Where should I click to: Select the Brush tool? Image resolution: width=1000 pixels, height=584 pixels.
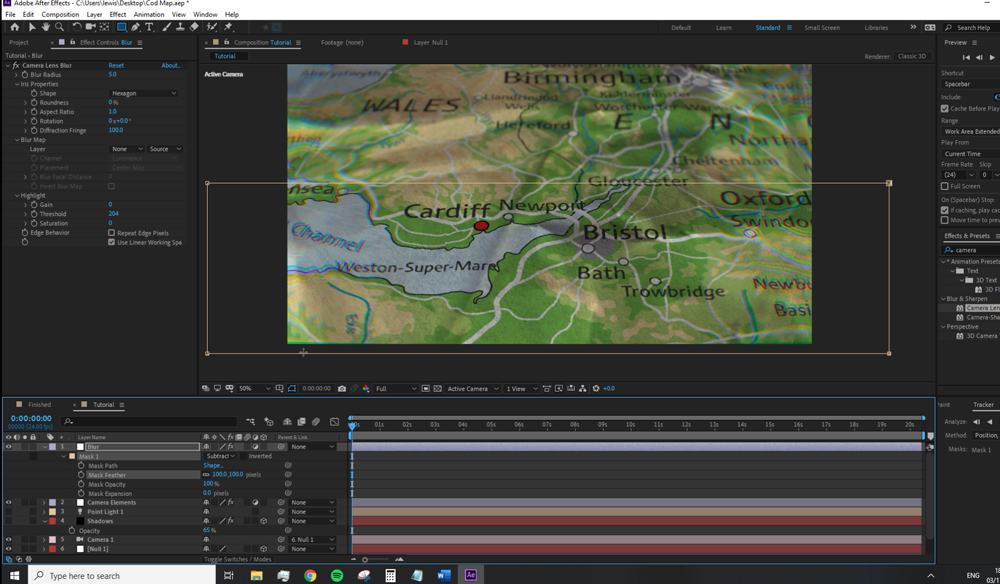pos(166,27)
